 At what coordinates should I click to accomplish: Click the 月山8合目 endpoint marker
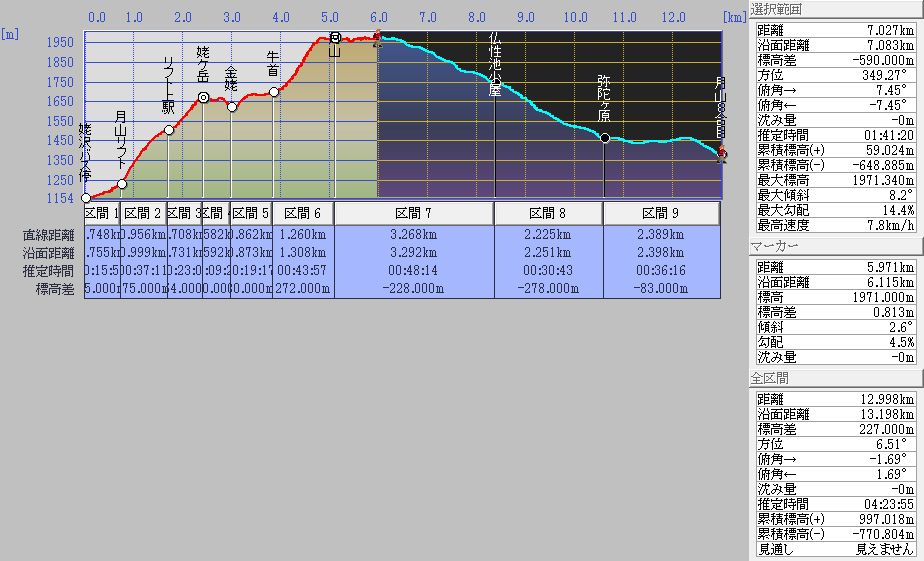(722, 153)
